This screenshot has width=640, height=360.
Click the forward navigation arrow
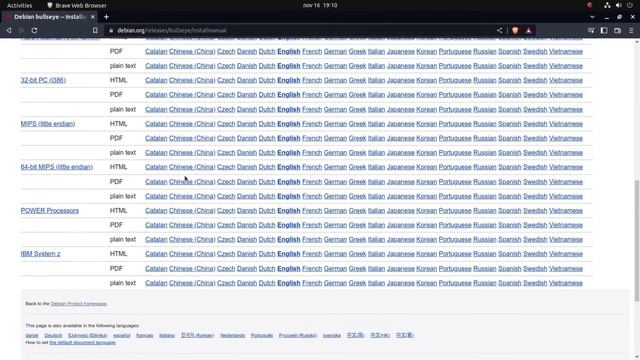click(x=21, y=30)
